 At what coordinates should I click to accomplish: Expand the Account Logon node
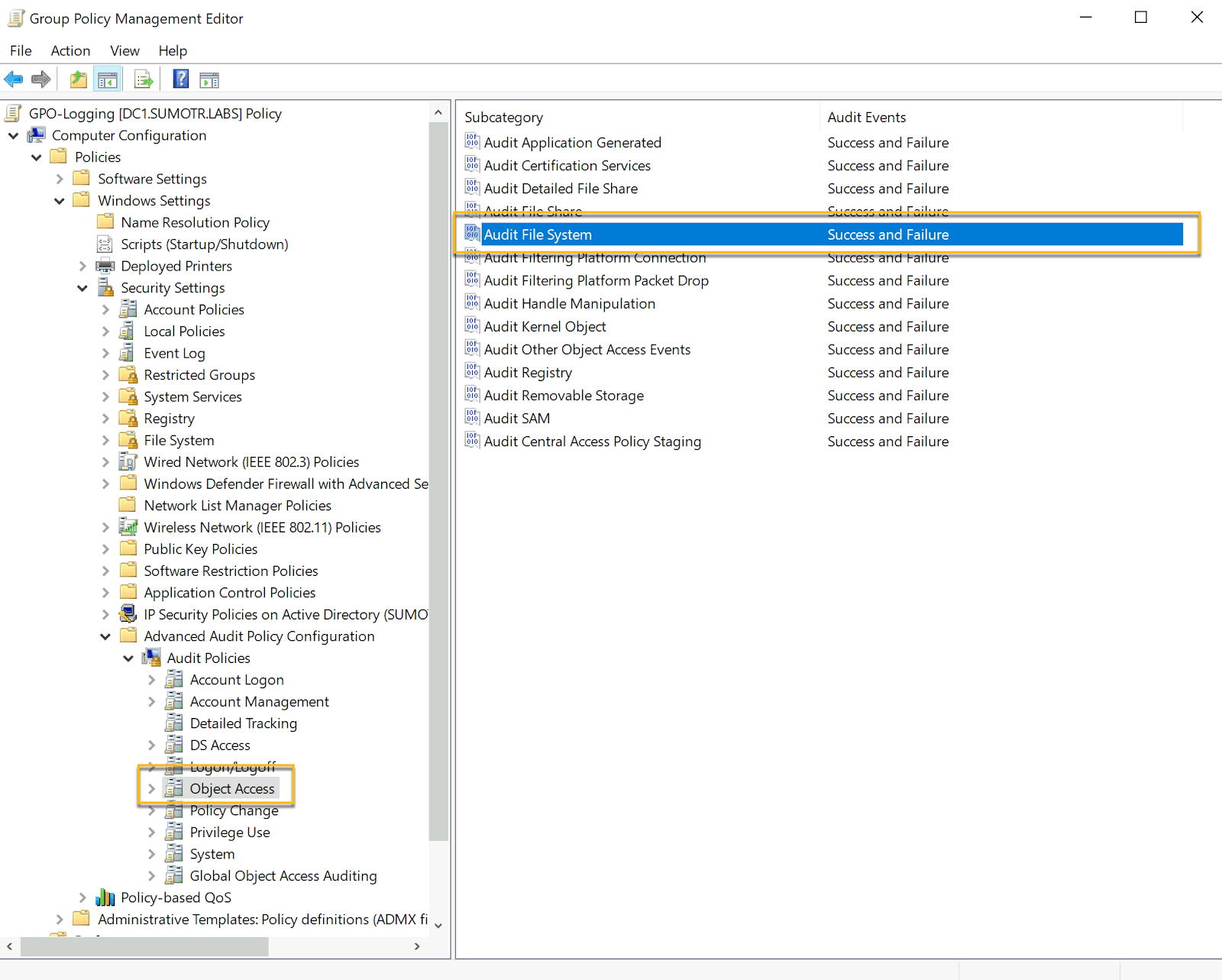coord(151,679)
